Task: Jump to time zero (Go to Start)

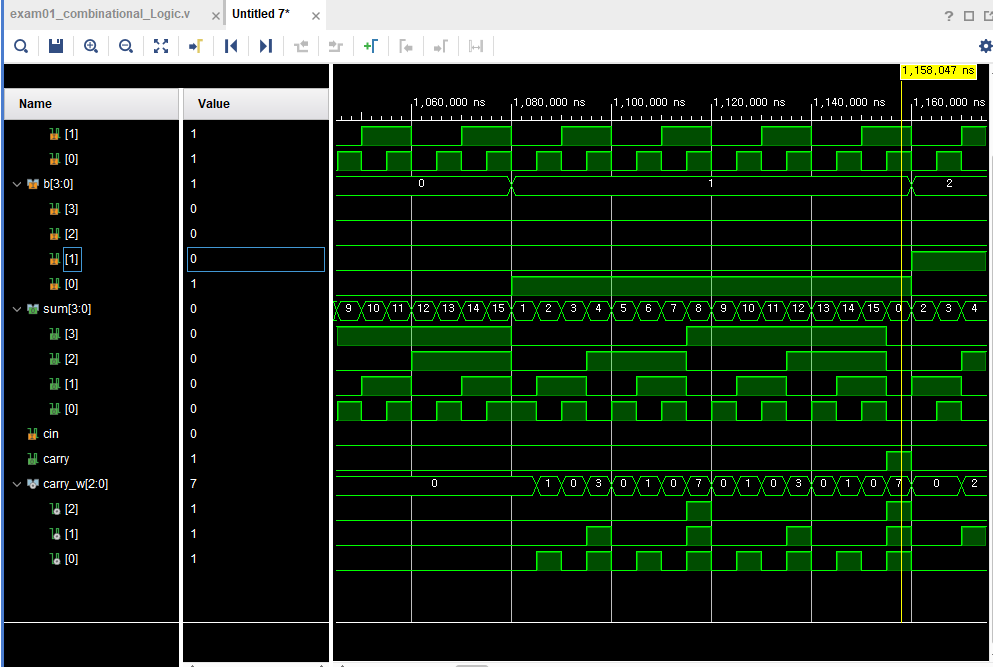Action: tap(231, 46)
